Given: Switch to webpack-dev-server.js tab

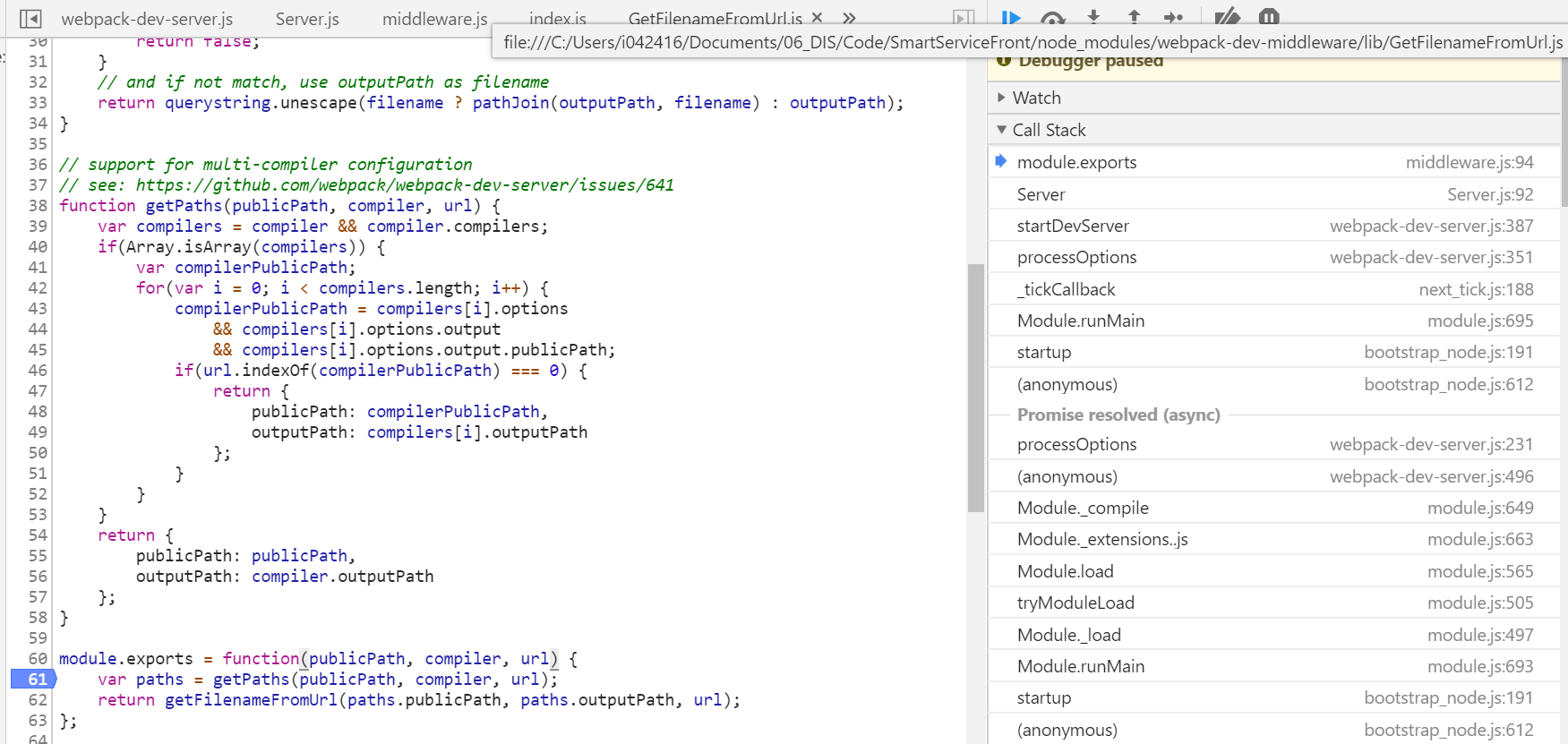Looking at the screenshot, I should coord(147,19).
